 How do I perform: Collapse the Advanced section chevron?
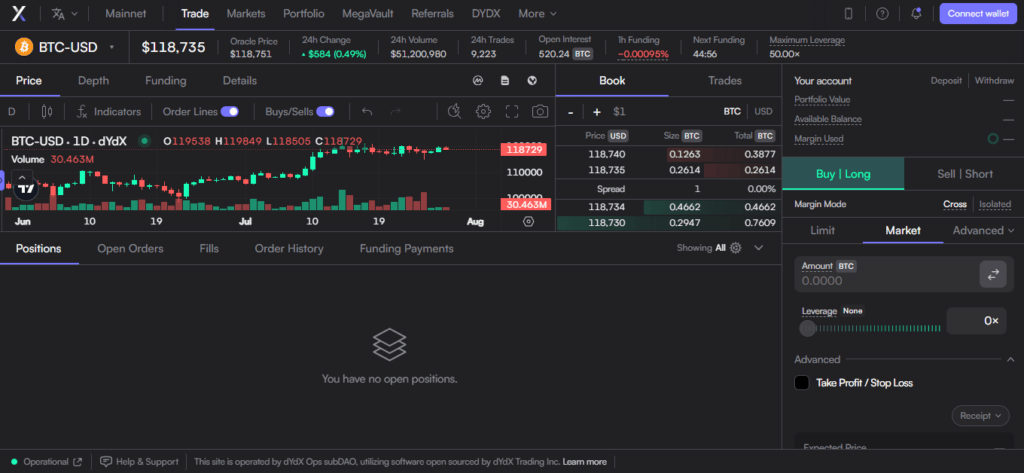pyautogui.click(x=1010, y=360)
